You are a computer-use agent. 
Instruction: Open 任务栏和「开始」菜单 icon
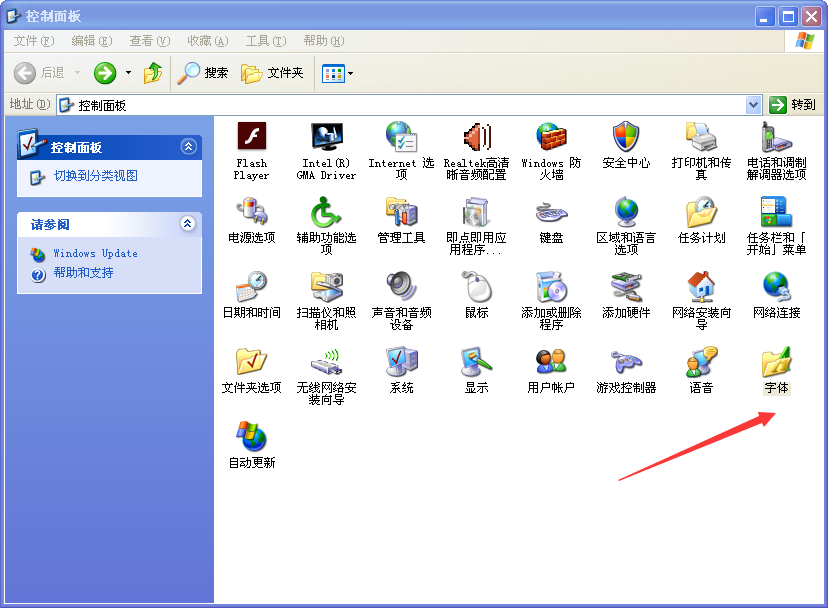(776, 211)
